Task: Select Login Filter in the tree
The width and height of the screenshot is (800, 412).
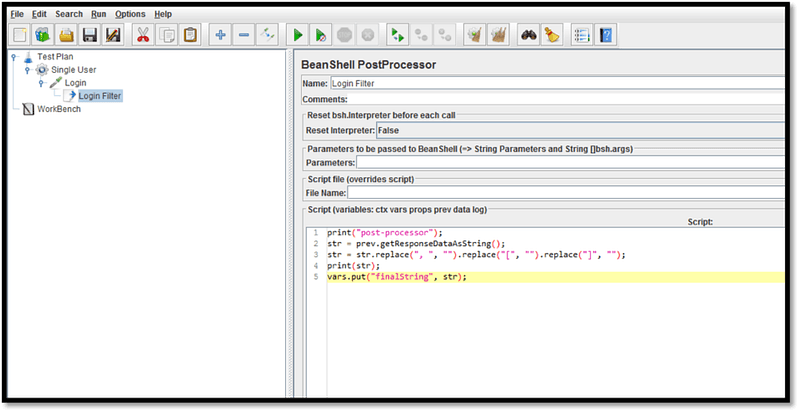Action: pos(100,96)
